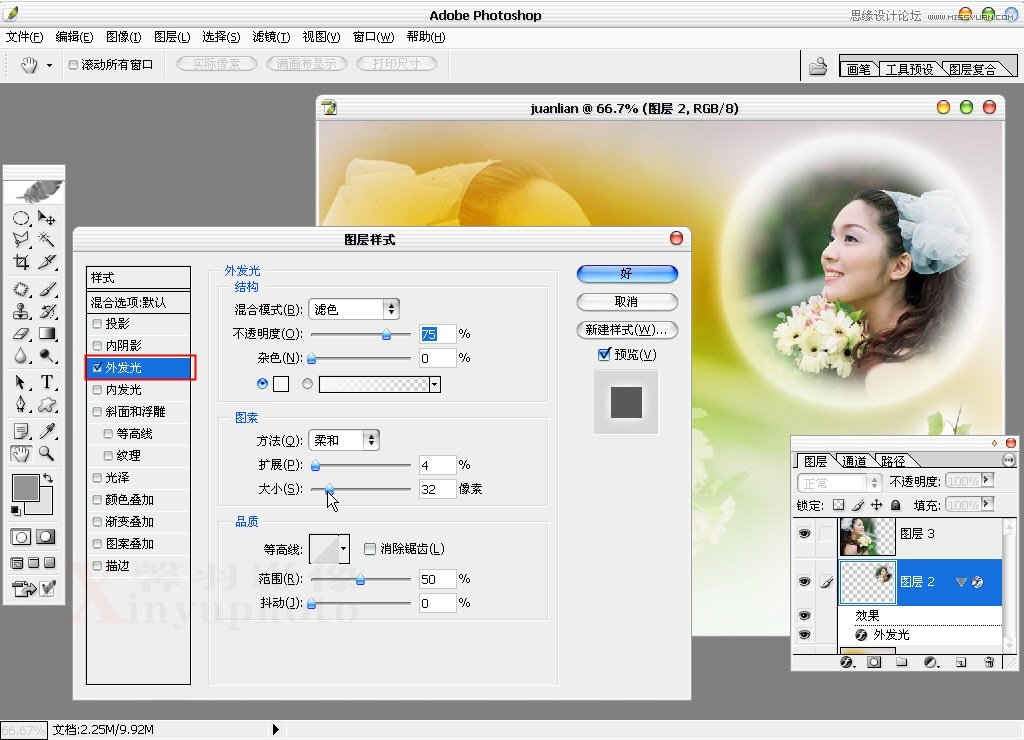The width and height of the screenshot is (1024, 740).
Task: Open 文件(F) menu
Action: pos(24,37)
